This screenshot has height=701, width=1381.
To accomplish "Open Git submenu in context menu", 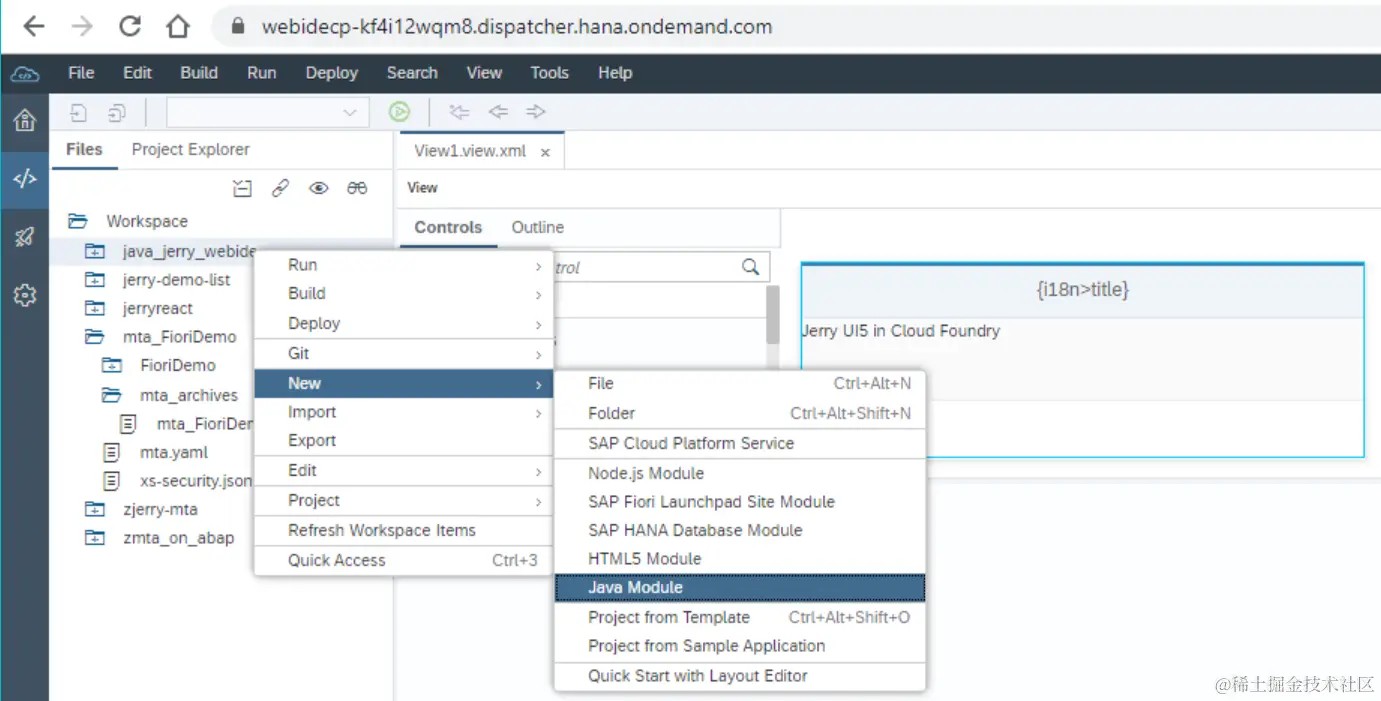I will click(x=403, y=353).
